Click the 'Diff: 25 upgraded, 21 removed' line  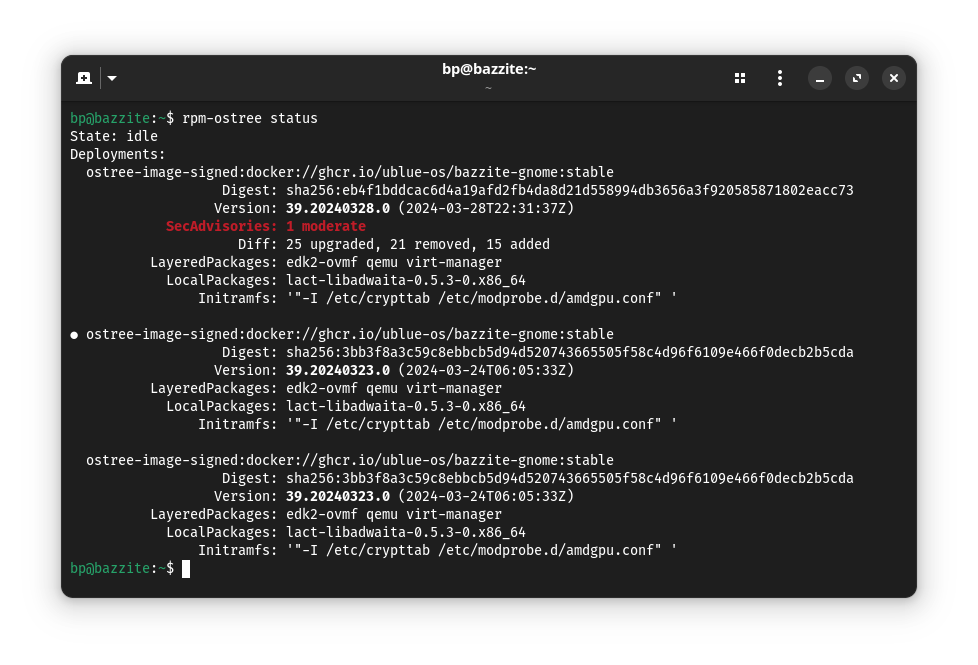tap(394, 244)
